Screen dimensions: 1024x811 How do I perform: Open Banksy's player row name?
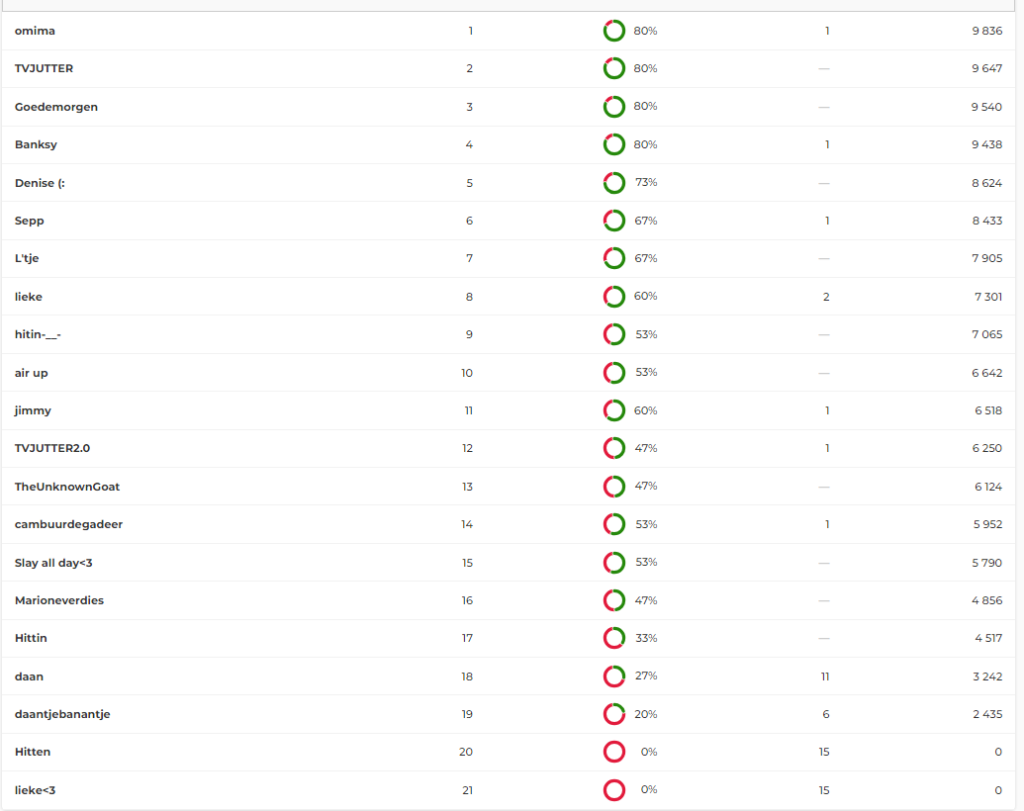tap(36, 145)
